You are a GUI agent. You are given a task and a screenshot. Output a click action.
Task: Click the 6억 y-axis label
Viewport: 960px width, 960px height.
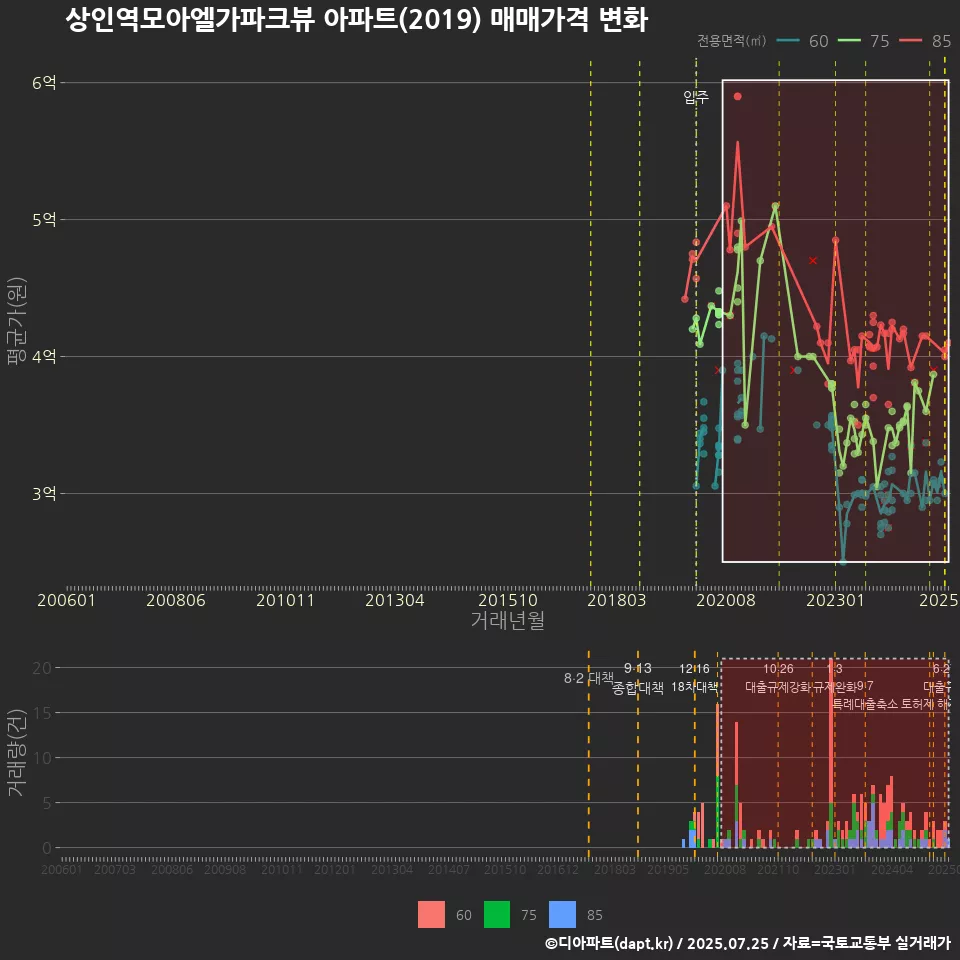point(44,83)
